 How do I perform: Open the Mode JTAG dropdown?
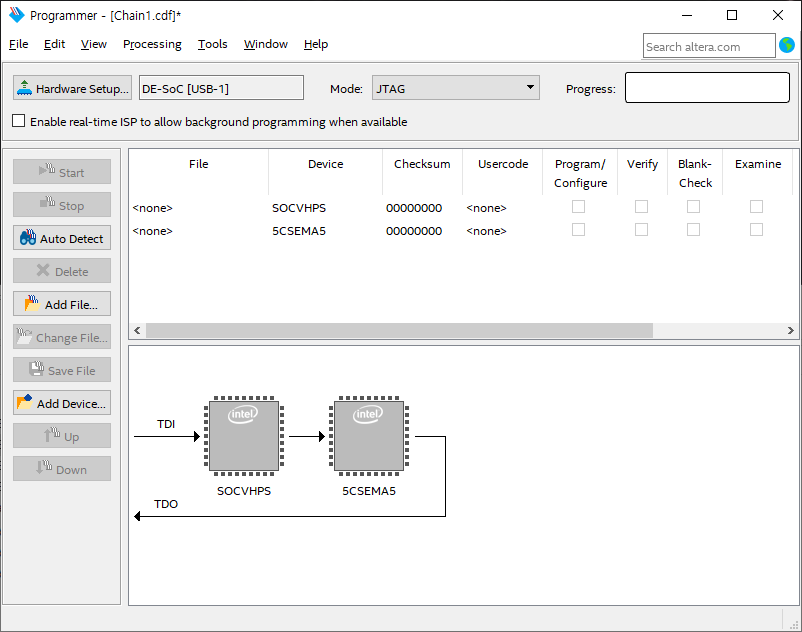coord(456,88)
